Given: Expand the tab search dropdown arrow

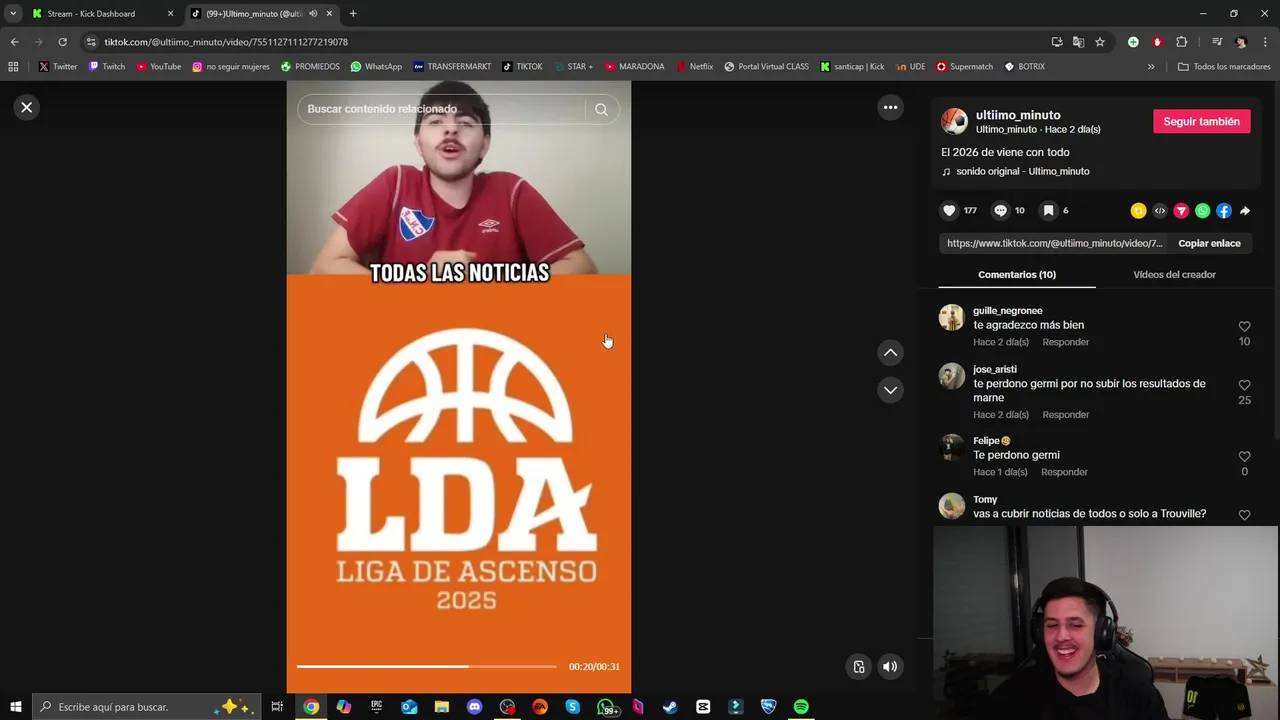Looking at the screenshot, I should (x=12, y=14).
